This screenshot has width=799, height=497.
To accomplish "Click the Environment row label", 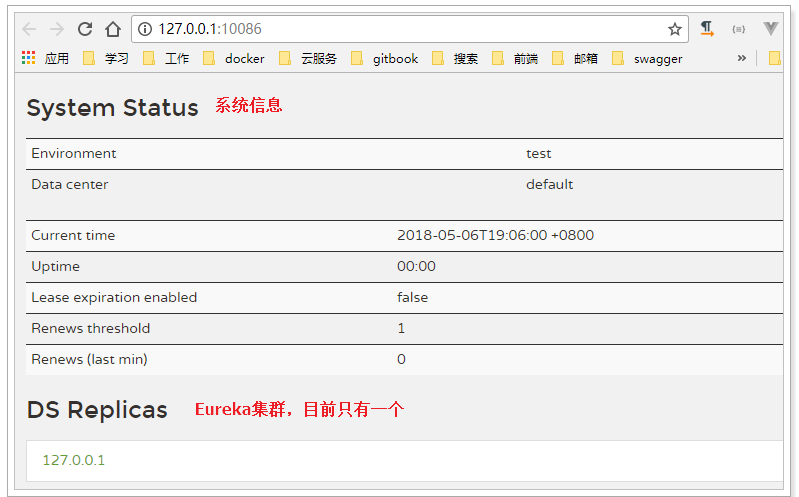I will tap(74, 153).
